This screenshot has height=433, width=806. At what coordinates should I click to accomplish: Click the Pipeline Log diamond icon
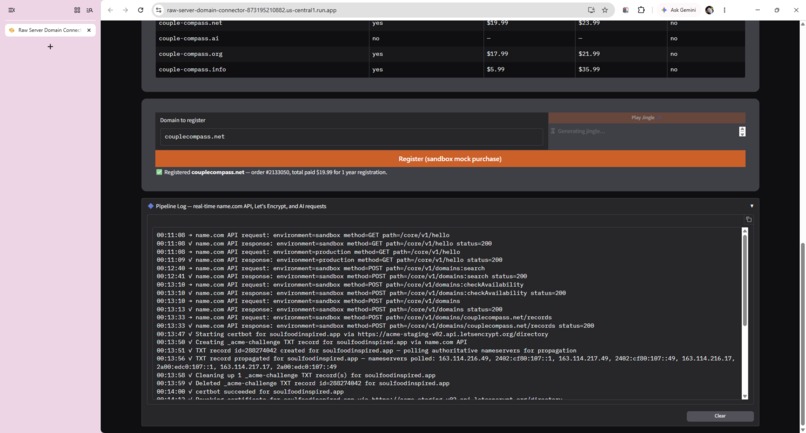(x=151, y=206)
